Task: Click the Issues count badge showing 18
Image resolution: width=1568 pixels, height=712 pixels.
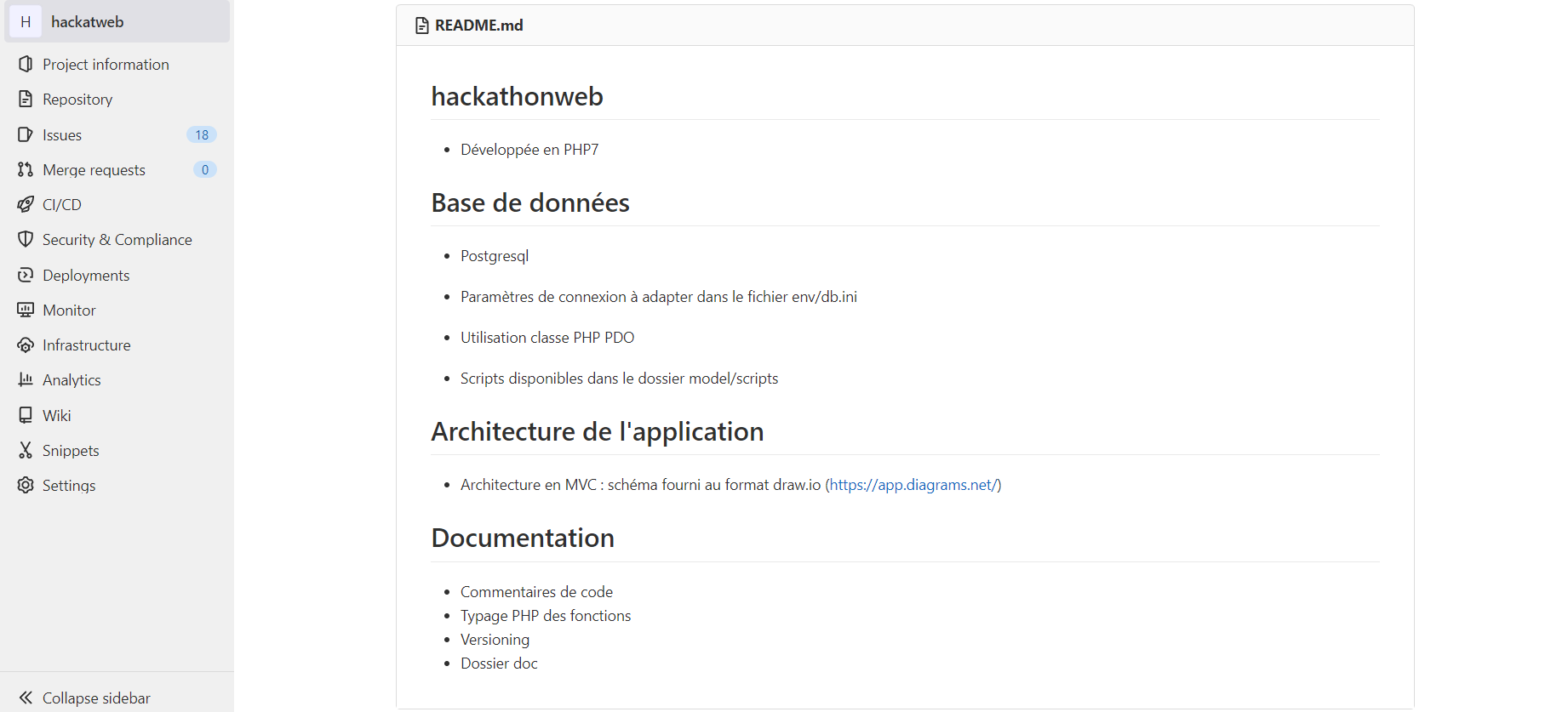Action: 202,135
